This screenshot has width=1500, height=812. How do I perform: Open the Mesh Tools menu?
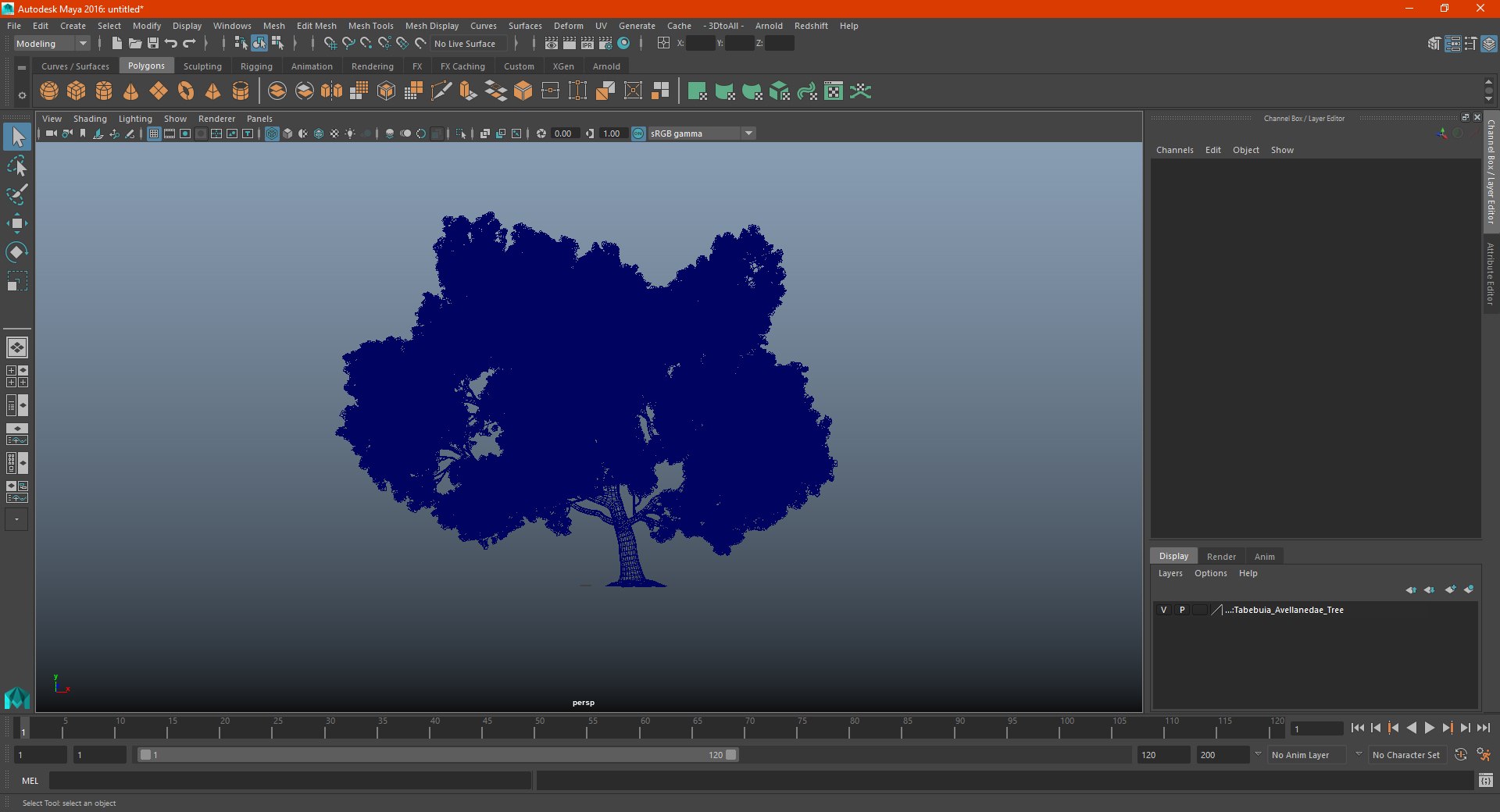370,26
